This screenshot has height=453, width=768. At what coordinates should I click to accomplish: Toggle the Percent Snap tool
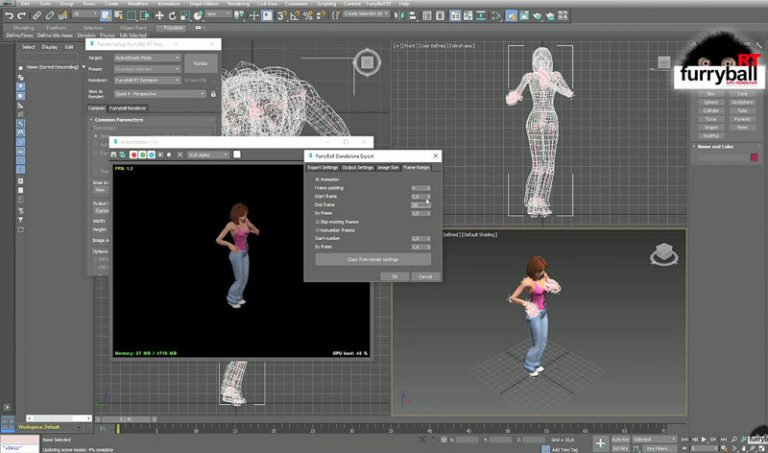point(308,16)
